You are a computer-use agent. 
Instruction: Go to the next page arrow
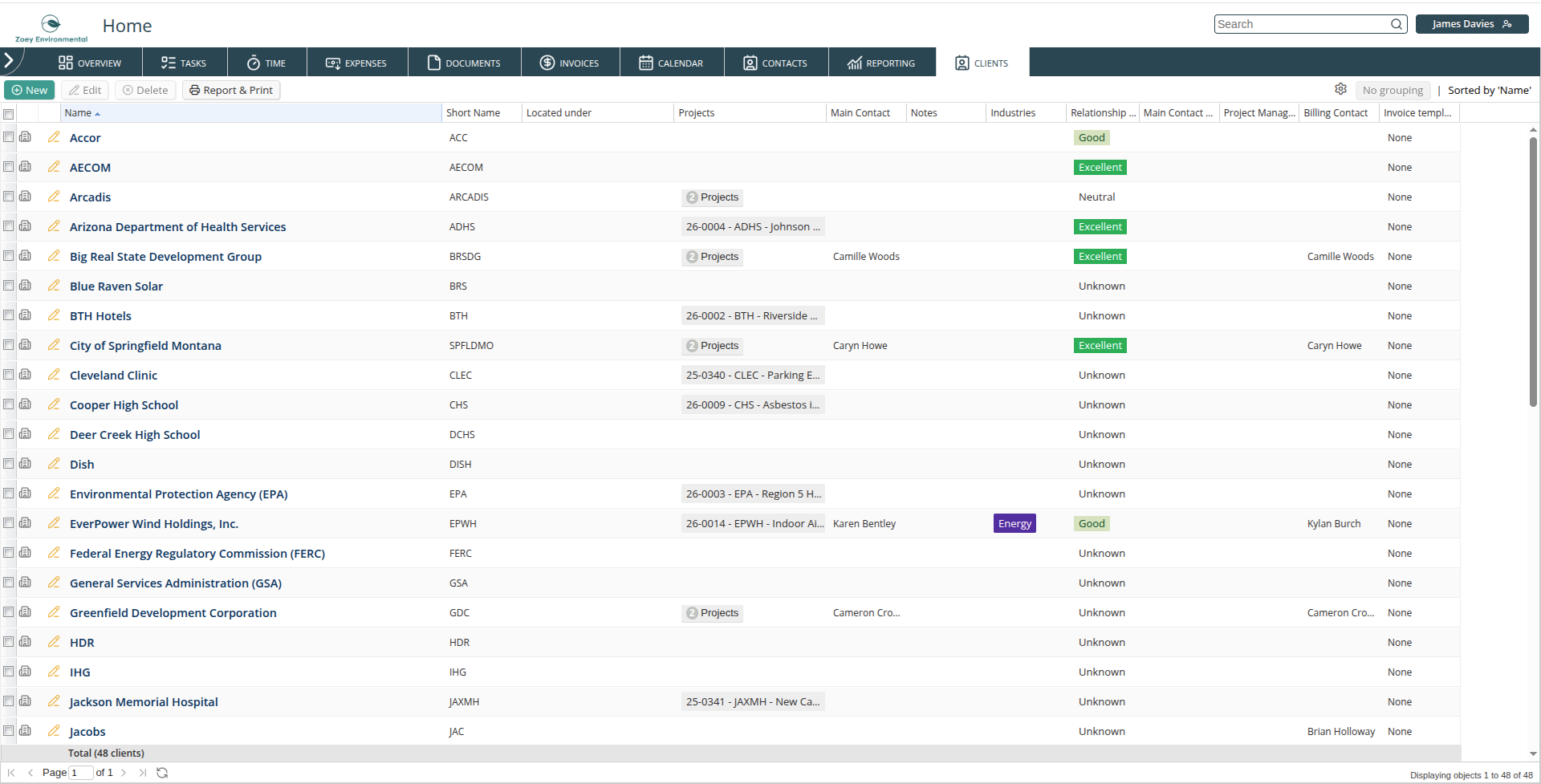click(x=124, y=773)
